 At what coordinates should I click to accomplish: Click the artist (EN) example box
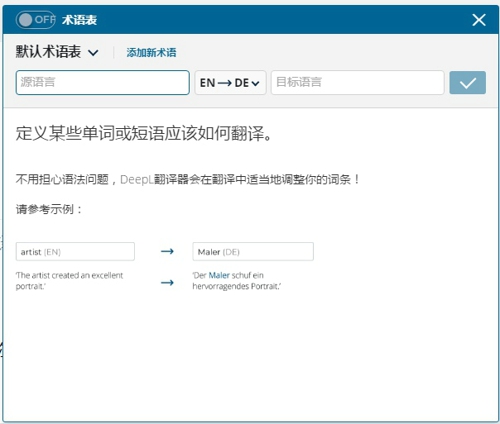(x=75, y=252)
